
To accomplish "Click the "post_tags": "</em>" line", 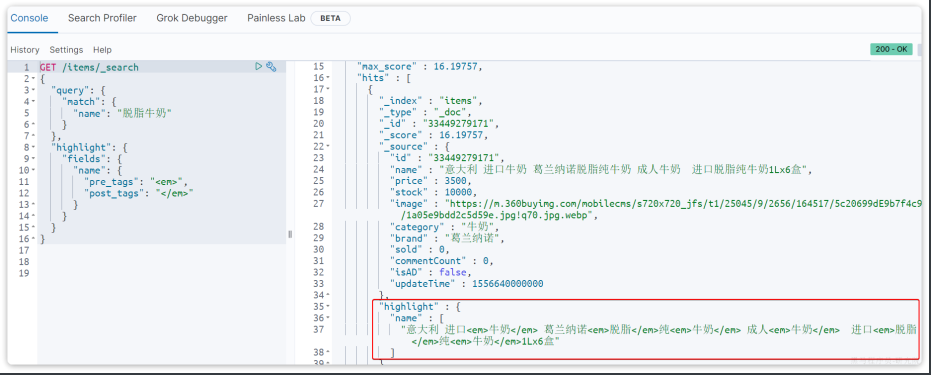I will (x=140, y=193).
